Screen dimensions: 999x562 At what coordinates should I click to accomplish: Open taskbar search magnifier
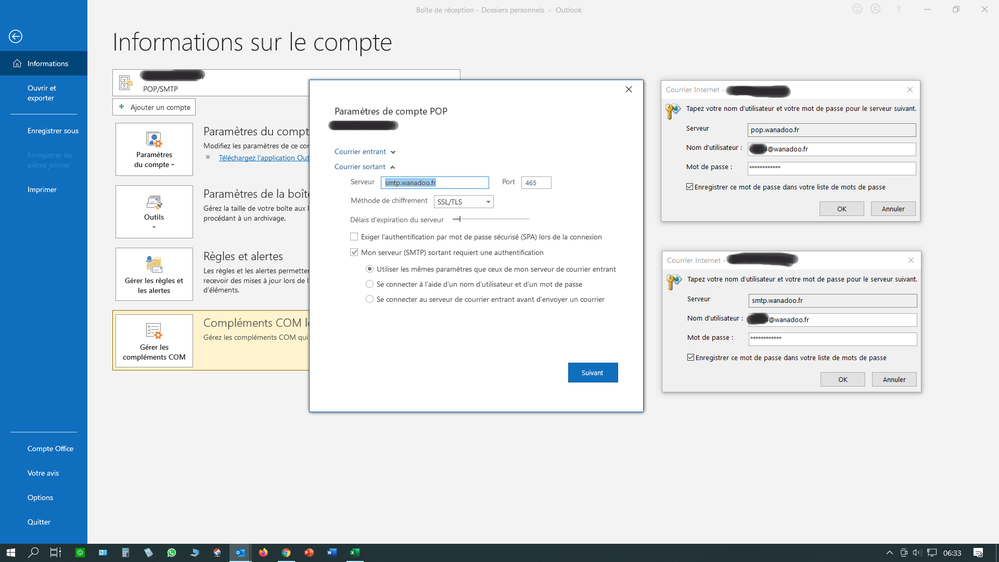[x=33, y=552]
